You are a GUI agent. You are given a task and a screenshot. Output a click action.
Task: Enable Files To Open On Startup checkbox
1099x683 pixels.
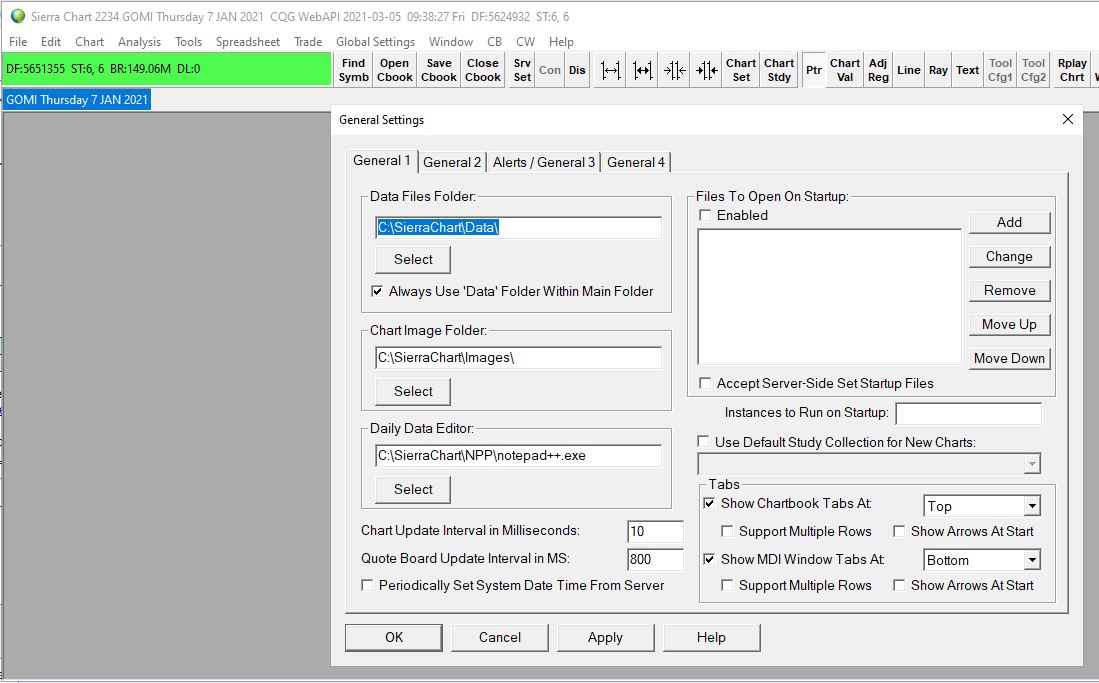(x=705, y=215)
